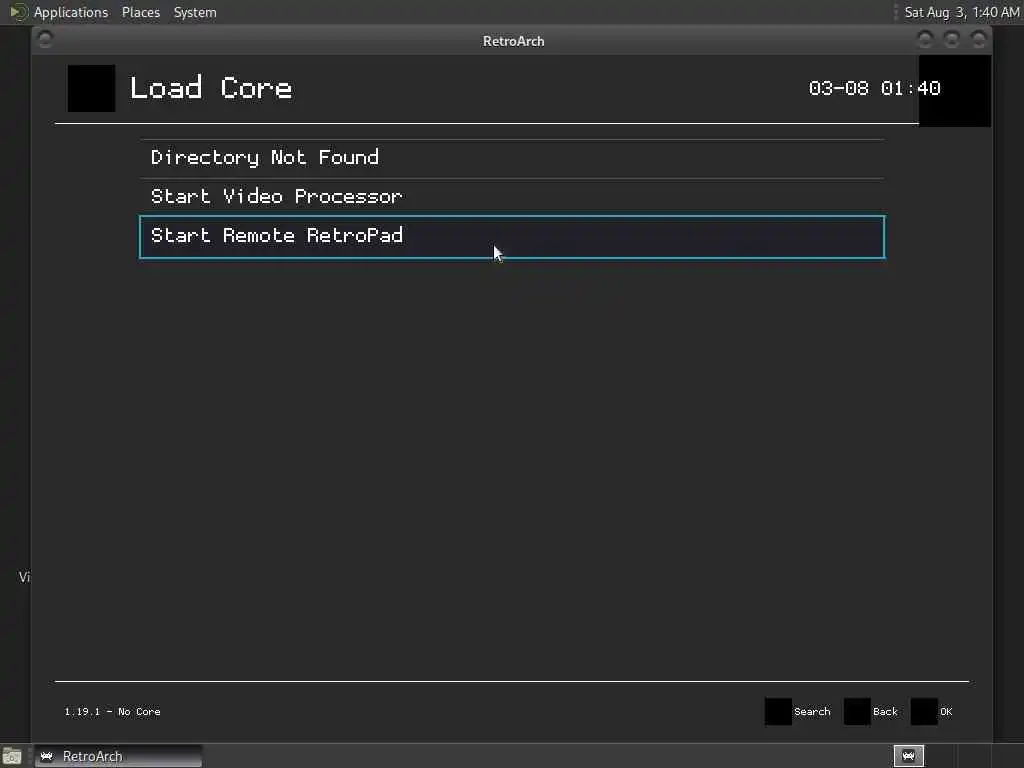Click the show desktop icon in taskbar
This screenshot has height=768, width=1024.
12,757
